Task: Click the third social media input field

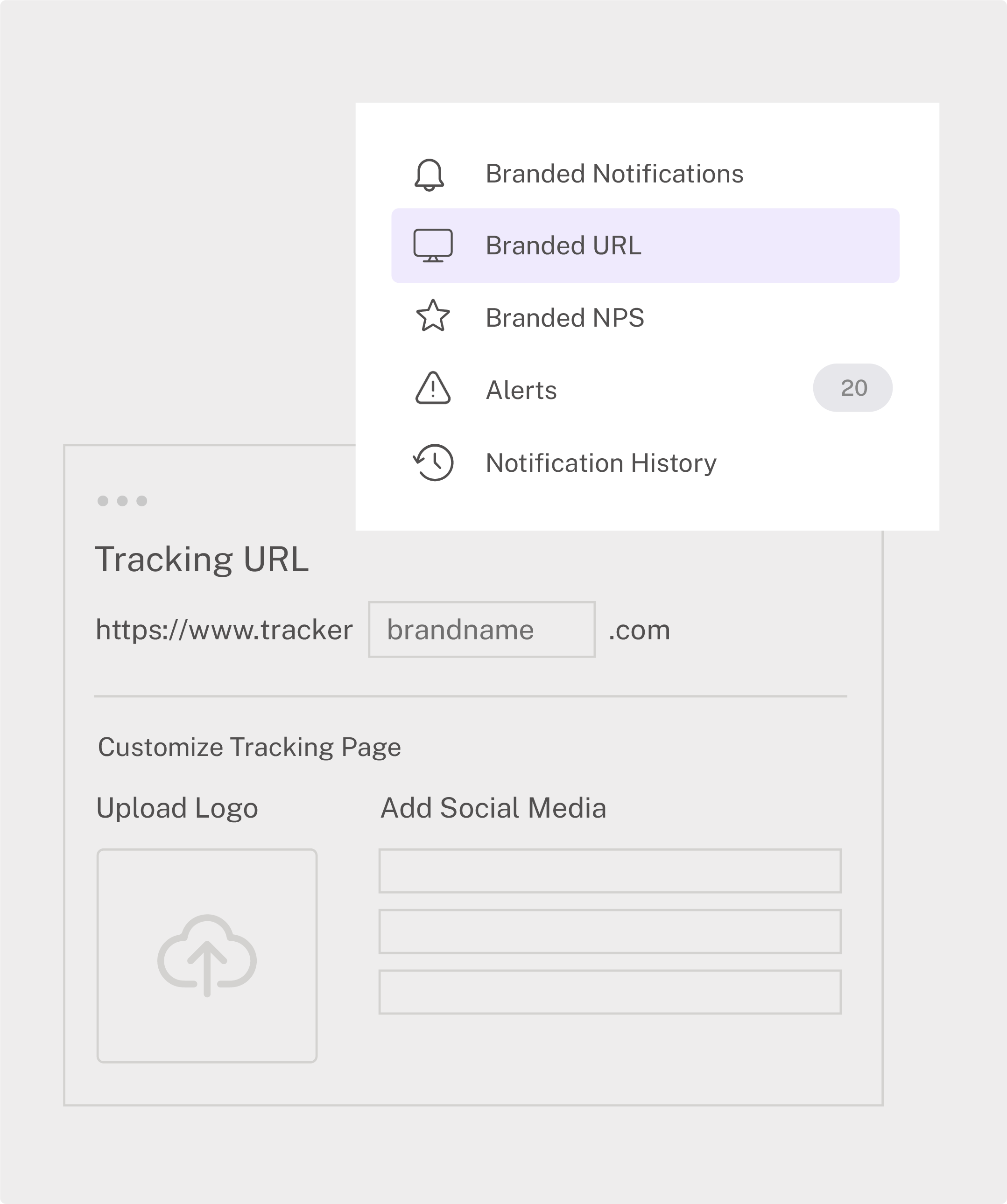Action: (x=610, y=993)
